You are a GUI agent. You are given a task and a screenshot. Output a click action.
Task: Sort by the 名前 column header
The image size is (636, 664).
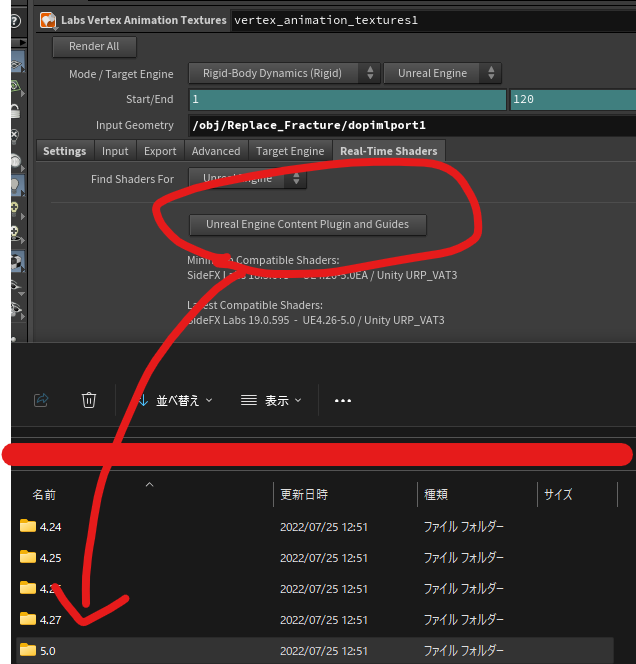[44, 495]
